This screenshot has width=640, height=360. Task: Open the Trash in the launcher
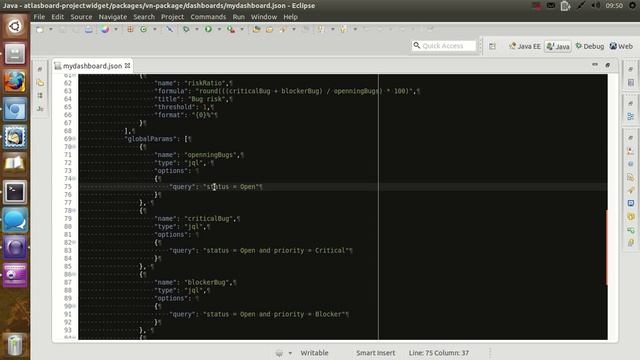click(15, 345)
